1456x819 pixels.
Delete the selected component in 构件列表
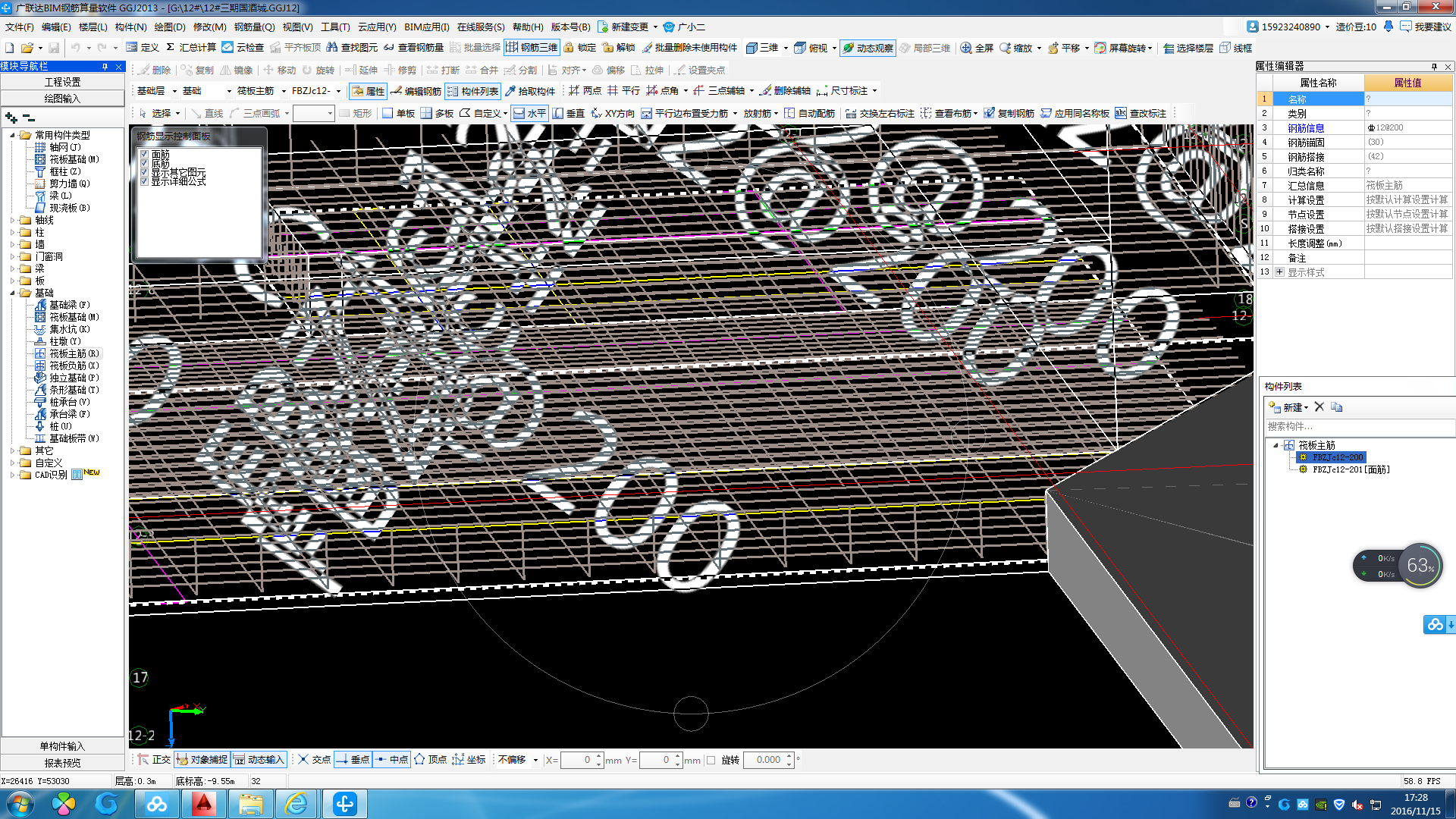tap(1319, 407)
